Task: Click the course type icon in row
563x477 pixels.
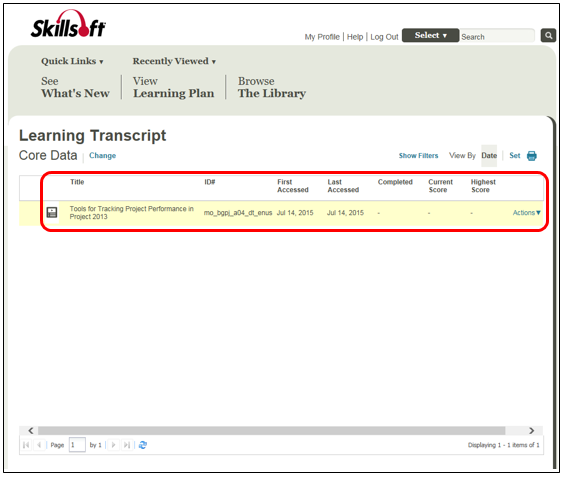Action: pos(52,212)
